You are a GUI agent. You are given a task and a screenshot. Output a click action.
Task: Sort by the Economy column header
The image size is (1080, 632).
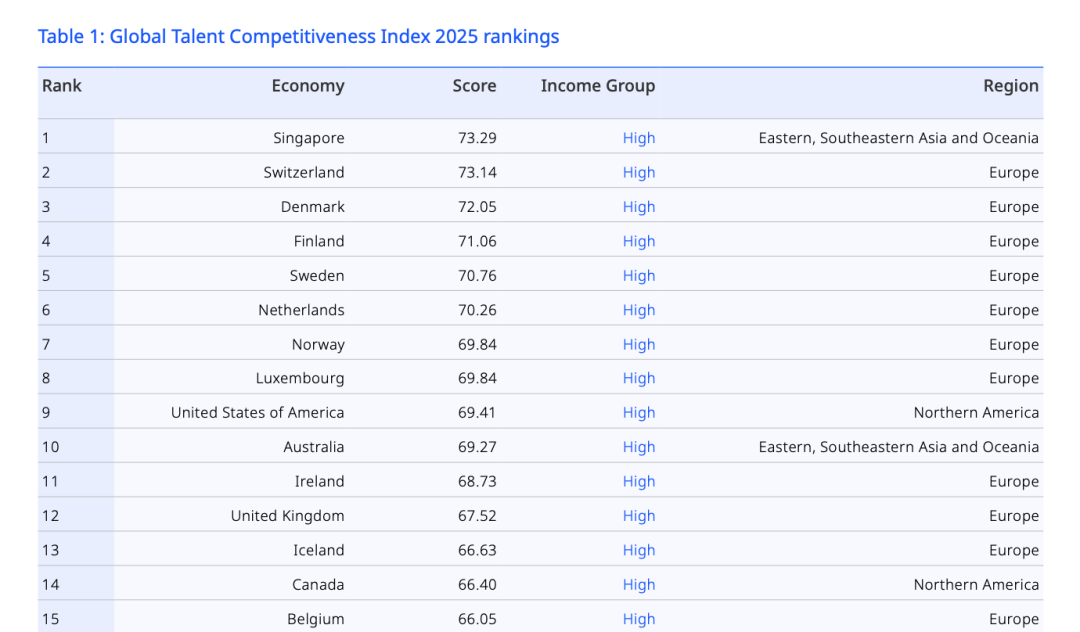(x=307, y=86)
